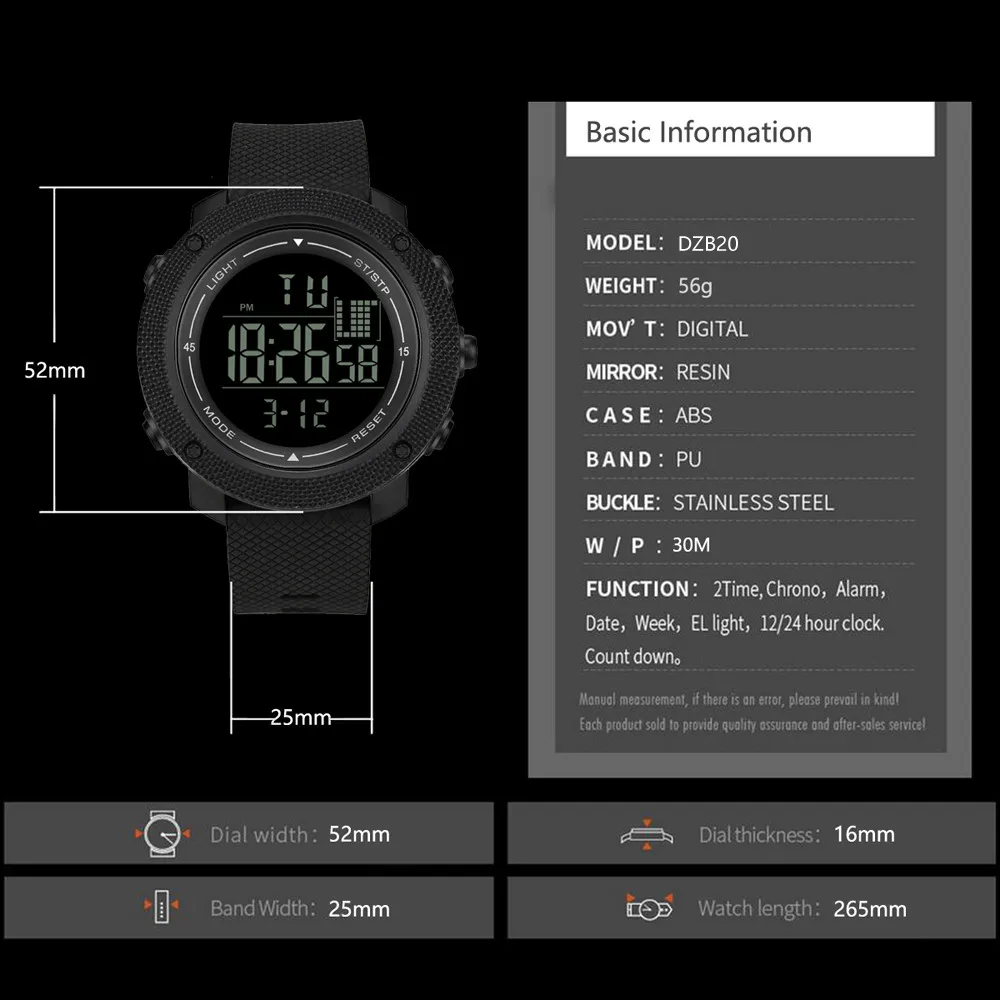Click the WEIGHT label

tap(625, 286)
